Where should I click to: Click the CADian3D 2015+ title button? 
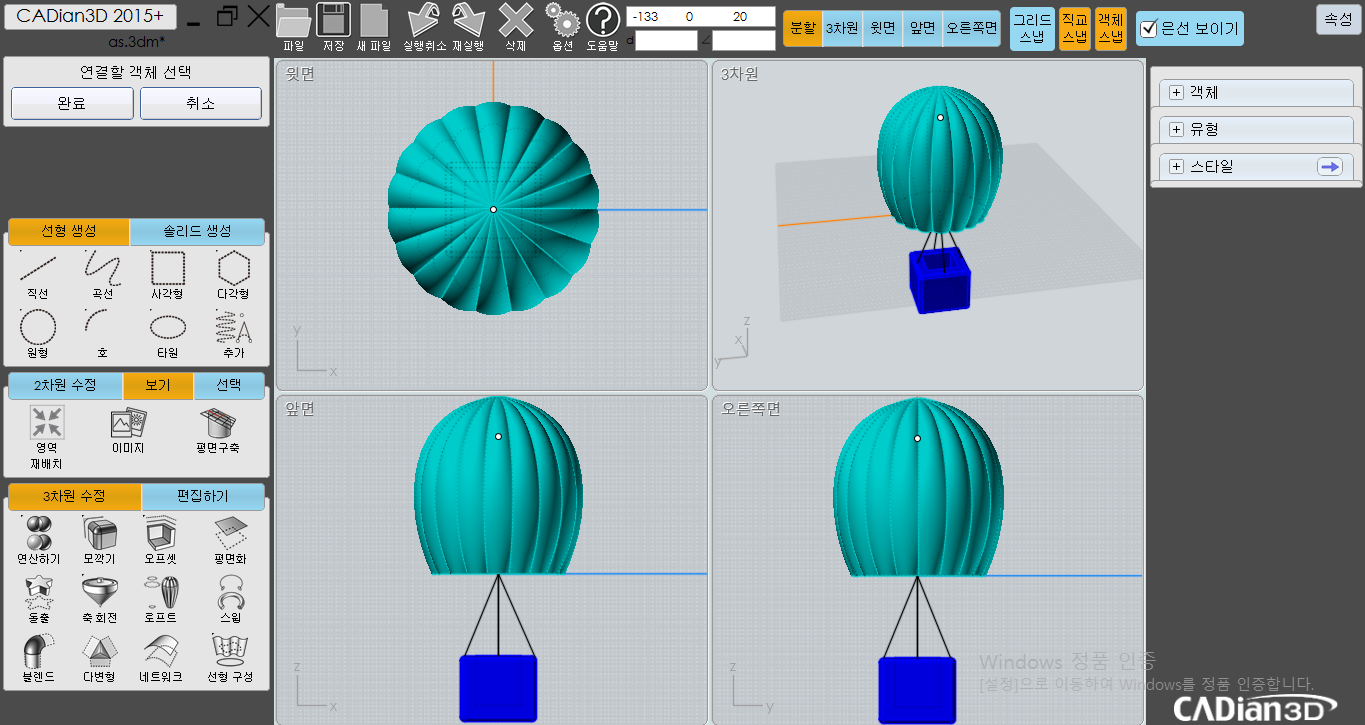point(90,16)
